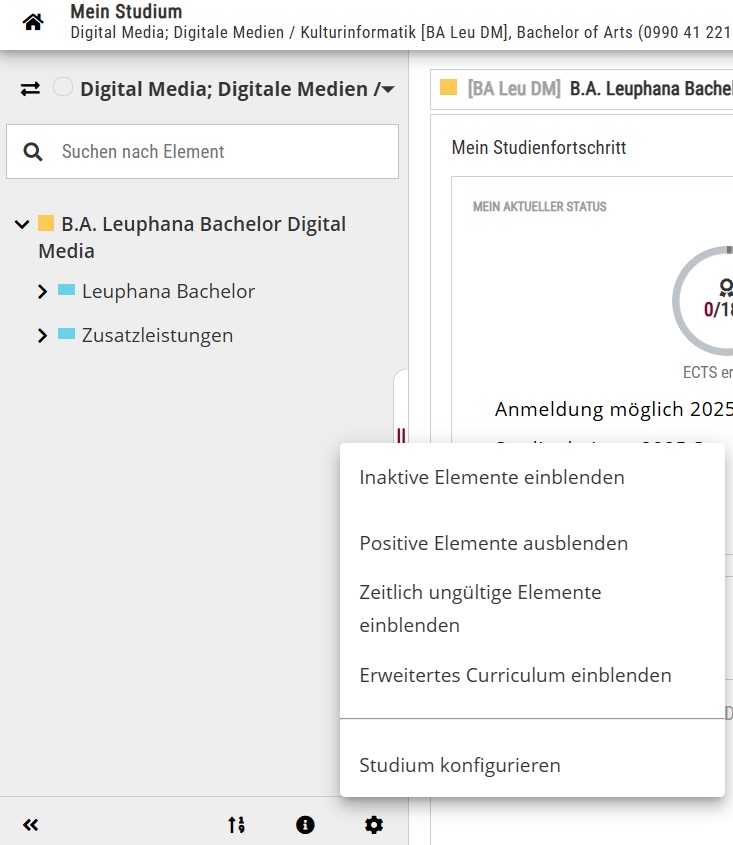The image size is (733, 845).
Task: Click the info icon in the bottom bar
Action: tap(305, 824)
